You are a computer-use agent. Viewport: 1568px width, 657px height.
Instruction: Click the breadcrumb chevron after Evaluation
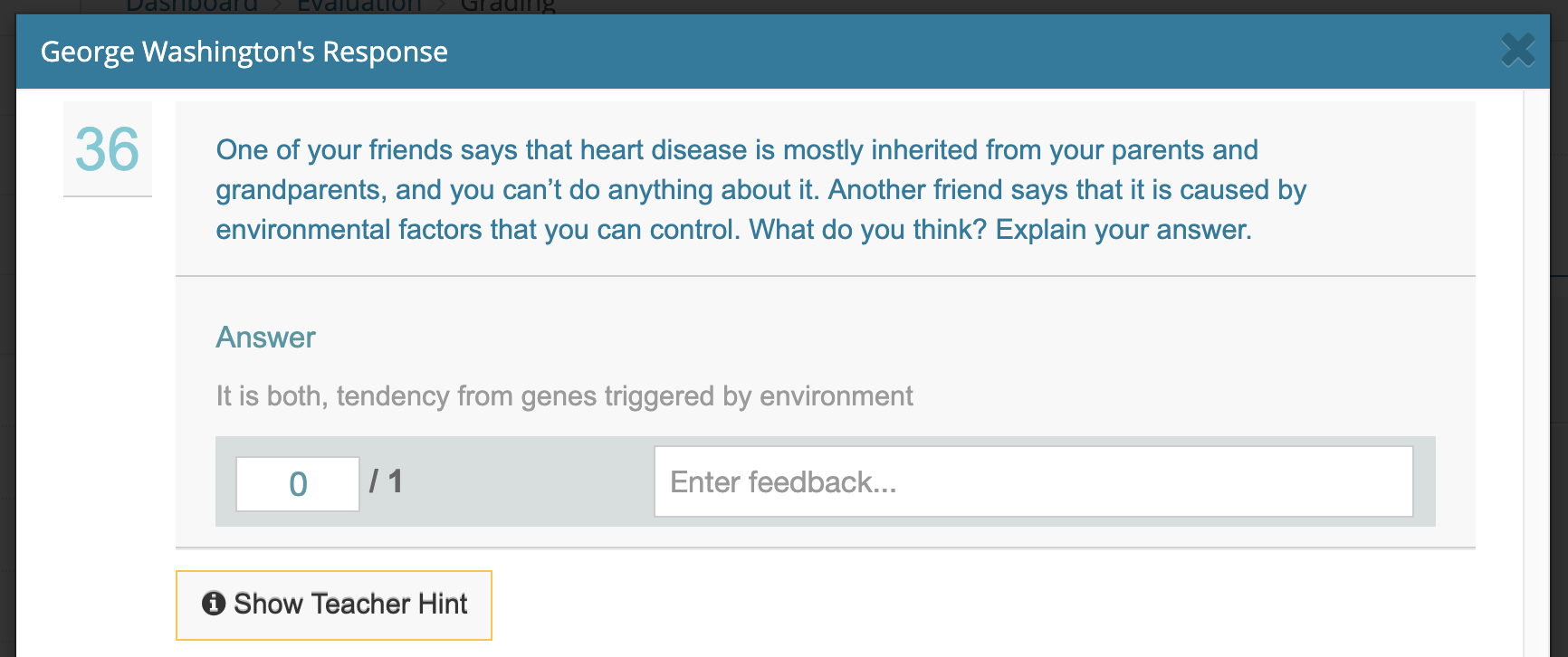pos(441,5)
